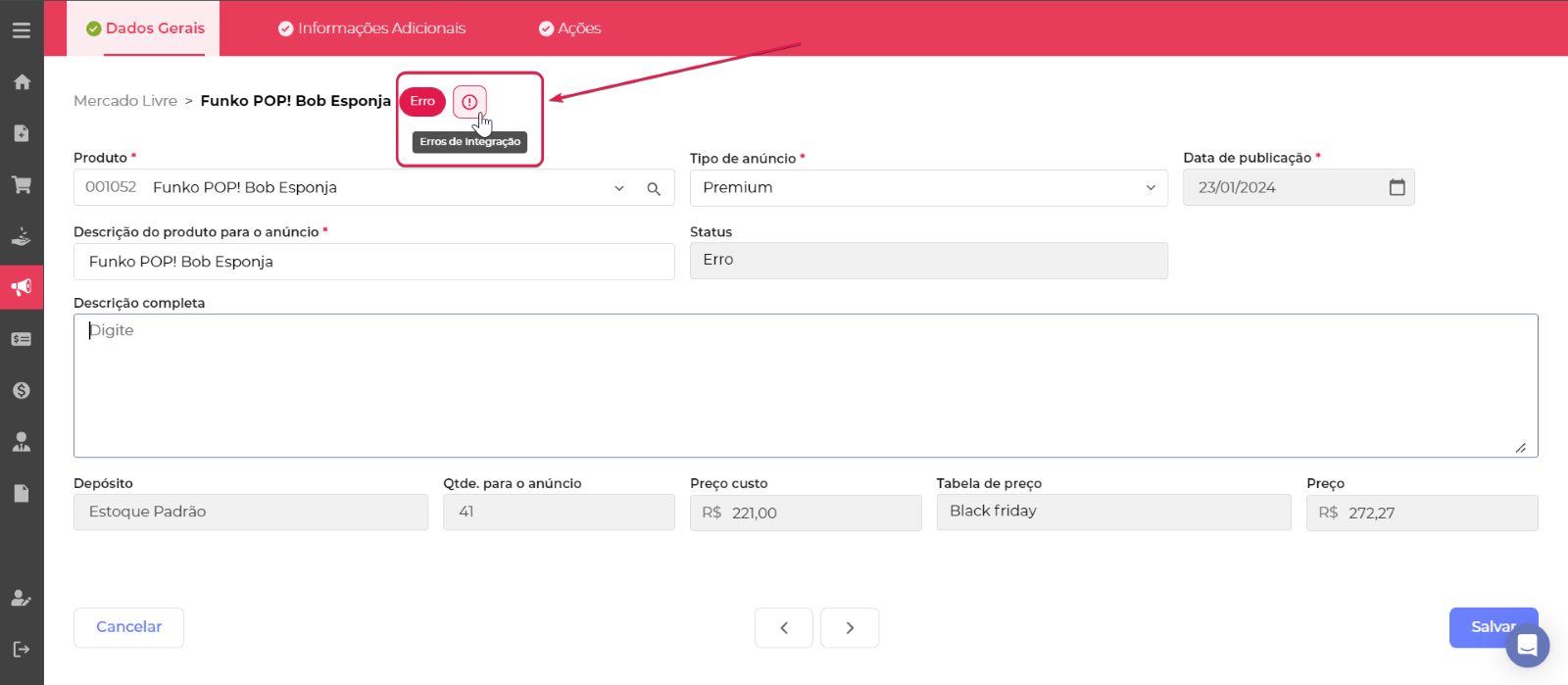Click the integration errors alert icon

[x=469, y=102]
